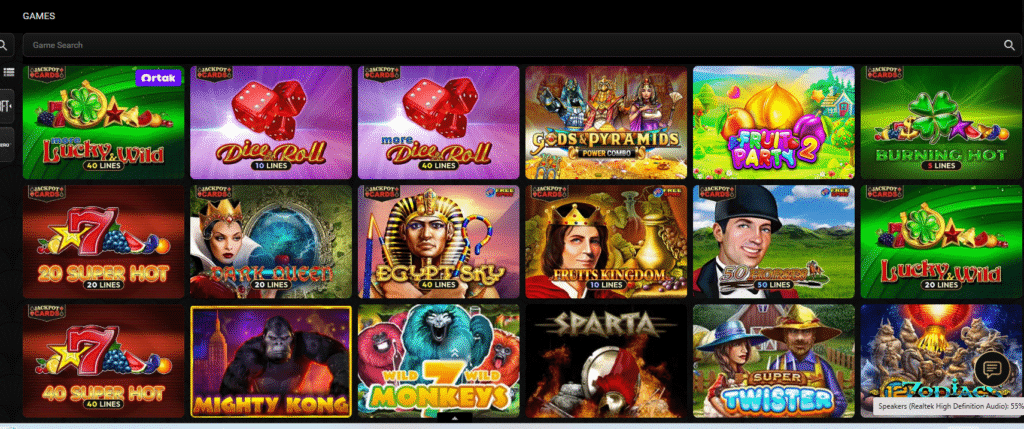Open the Fruits Kingdom game

606,242
